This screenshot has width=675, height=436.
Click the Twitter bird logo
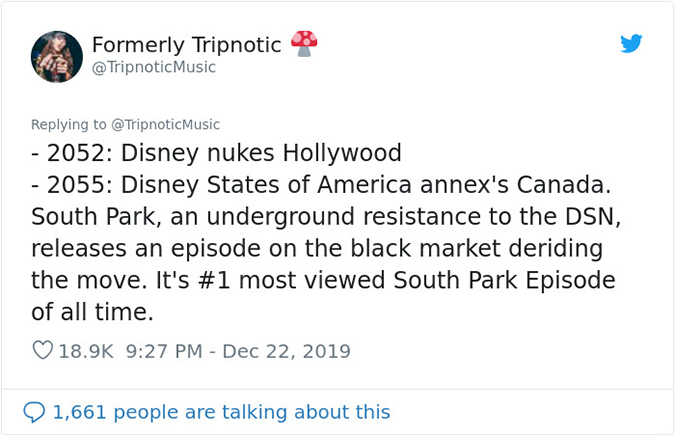630,44
